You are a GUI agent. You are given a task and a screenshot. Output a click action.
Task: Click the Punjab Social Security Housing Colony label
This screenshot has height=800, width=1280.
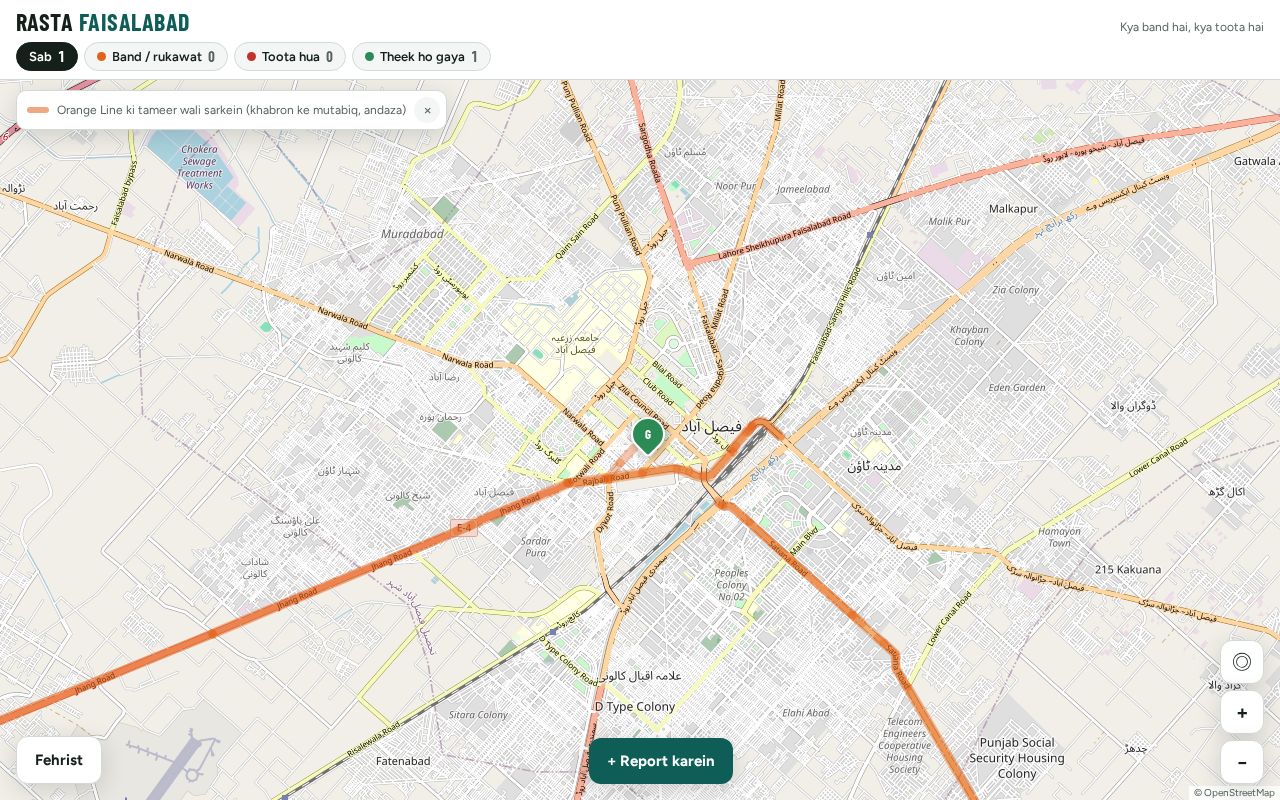point(1017,758)
